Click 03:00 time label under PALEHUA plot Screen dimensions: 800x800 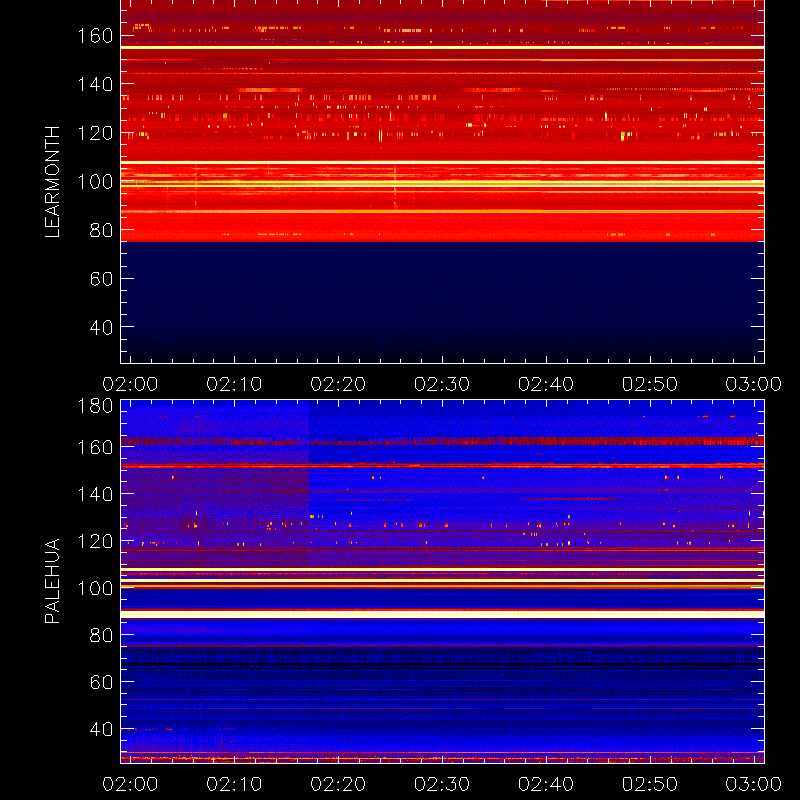tap(754, 784)
